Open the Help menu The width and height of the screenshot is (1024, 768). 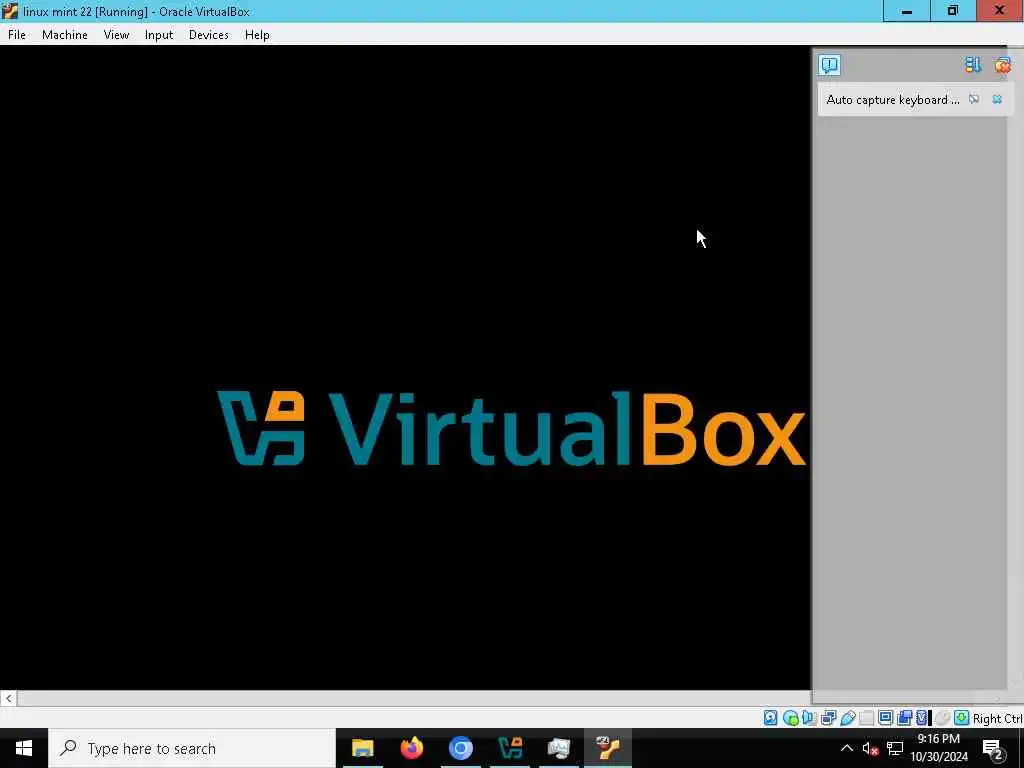257,35
